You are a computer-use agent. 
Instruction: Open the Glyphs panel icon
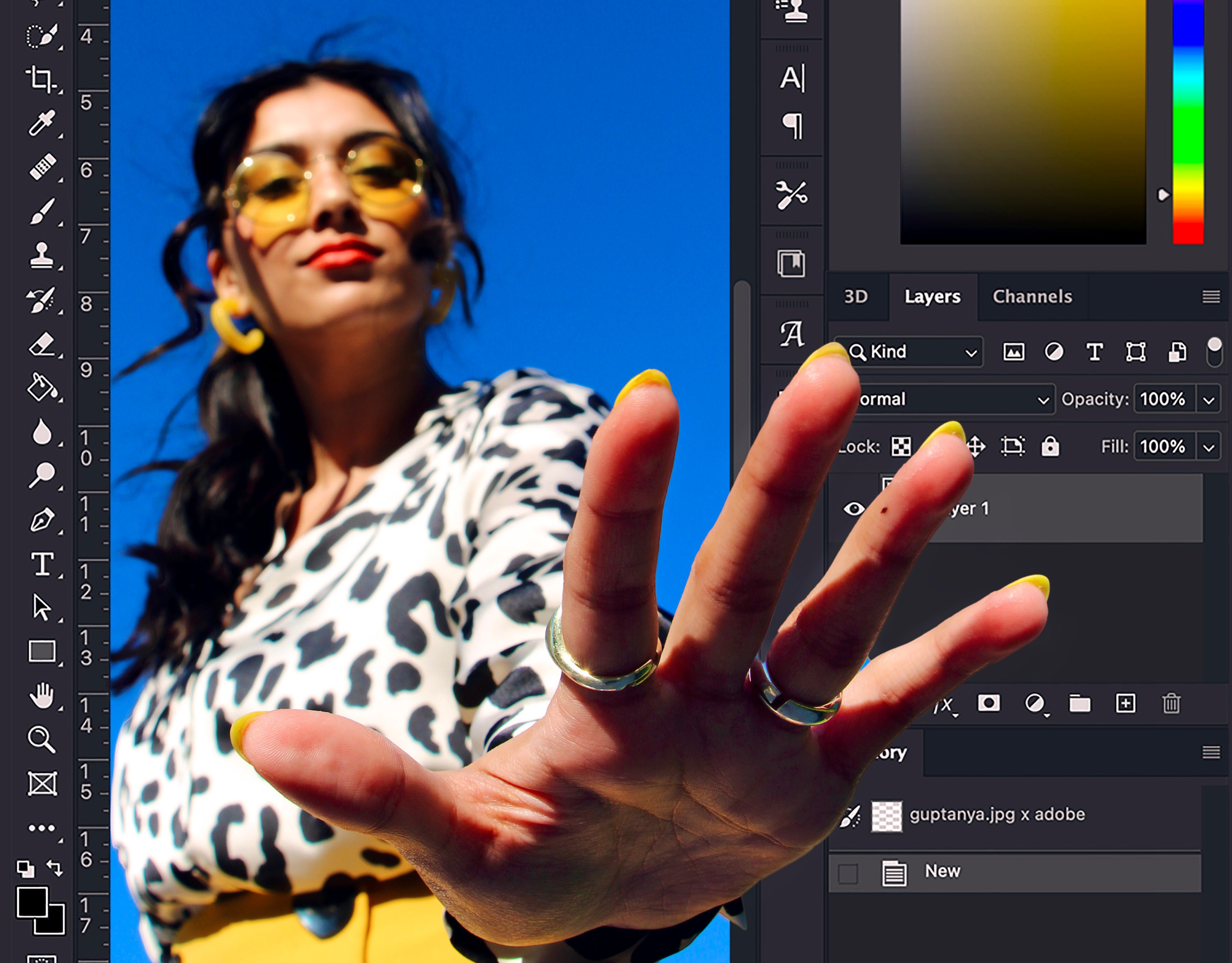pyautogui.click(x=792, y=334)
